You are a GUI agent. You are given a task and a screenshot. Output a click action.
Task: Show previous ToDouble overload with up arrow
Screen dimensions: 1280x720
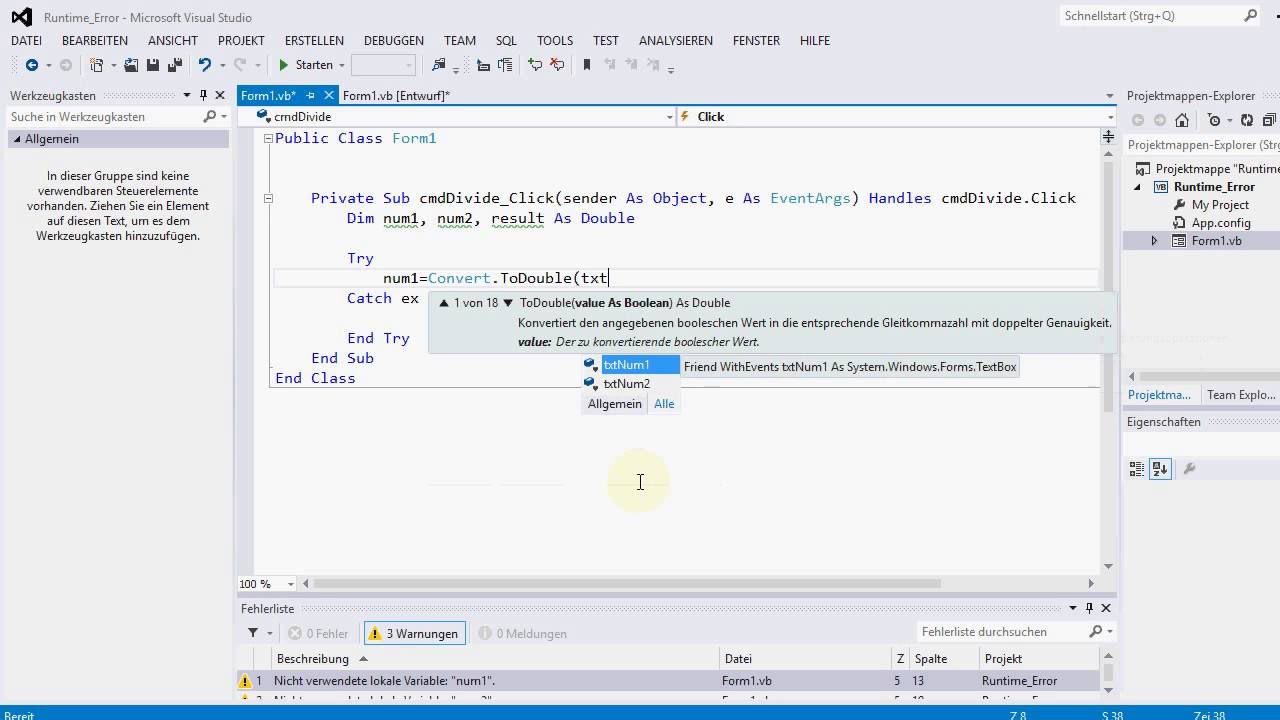tap(444, 303)
